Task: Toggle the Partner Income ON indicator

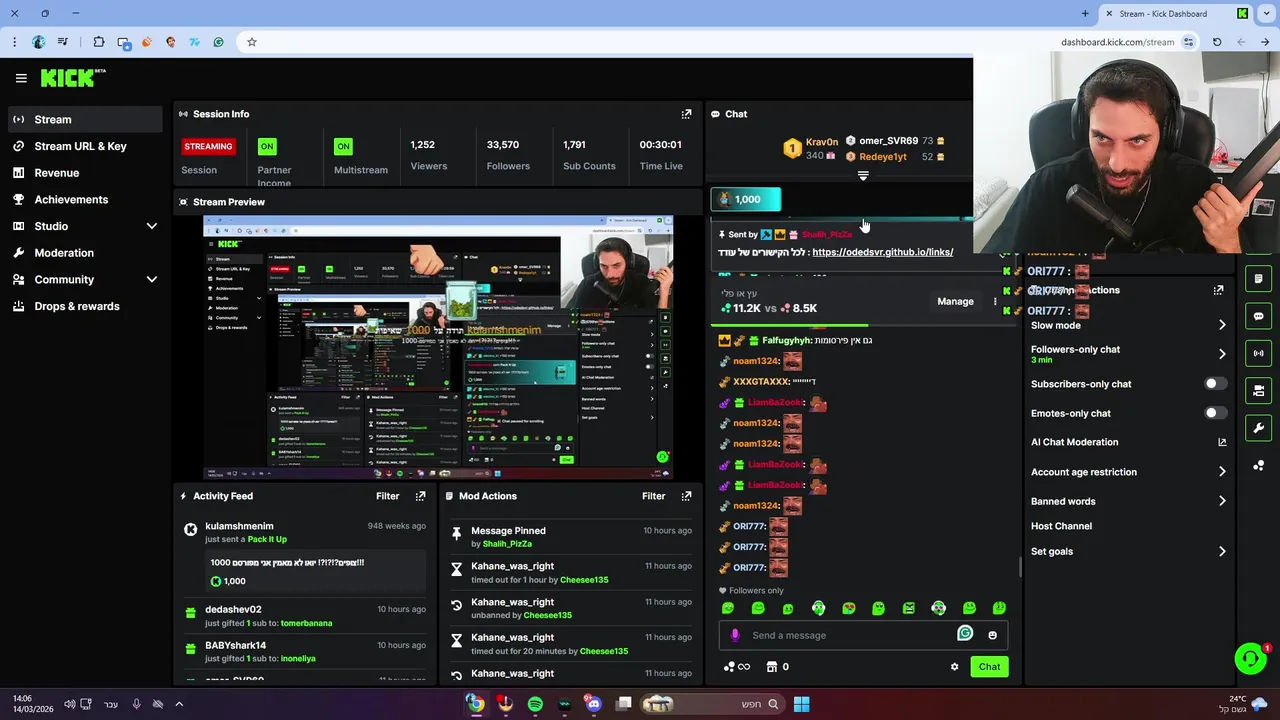Action: pyautogui.click(x=267, y=146)
